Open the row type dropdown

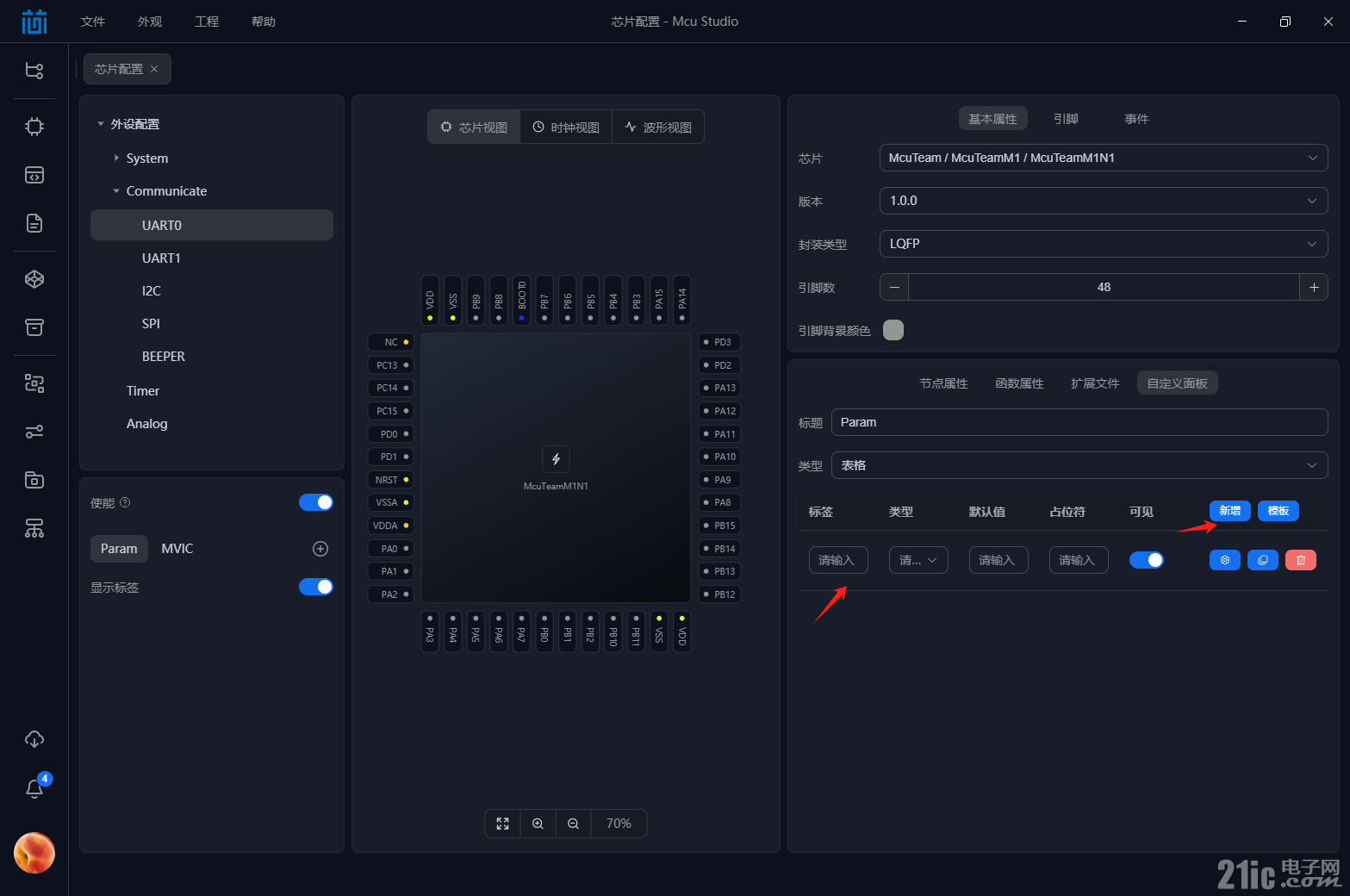[918, 560]
